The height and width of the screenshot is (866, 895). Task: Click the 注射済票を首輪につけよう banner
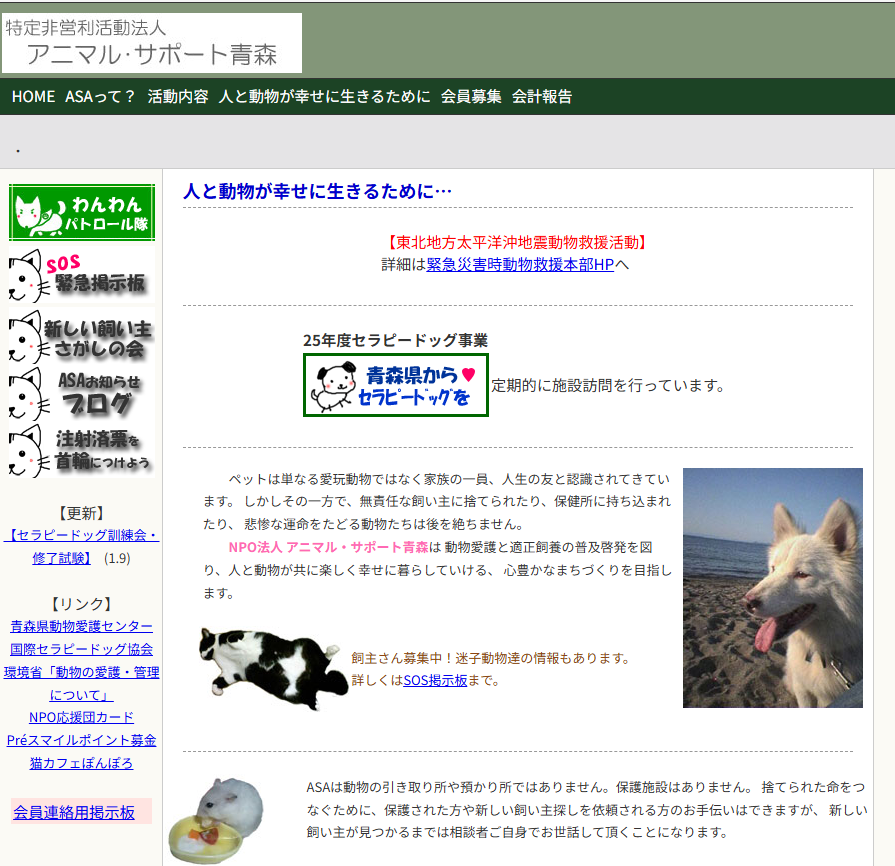80,450
